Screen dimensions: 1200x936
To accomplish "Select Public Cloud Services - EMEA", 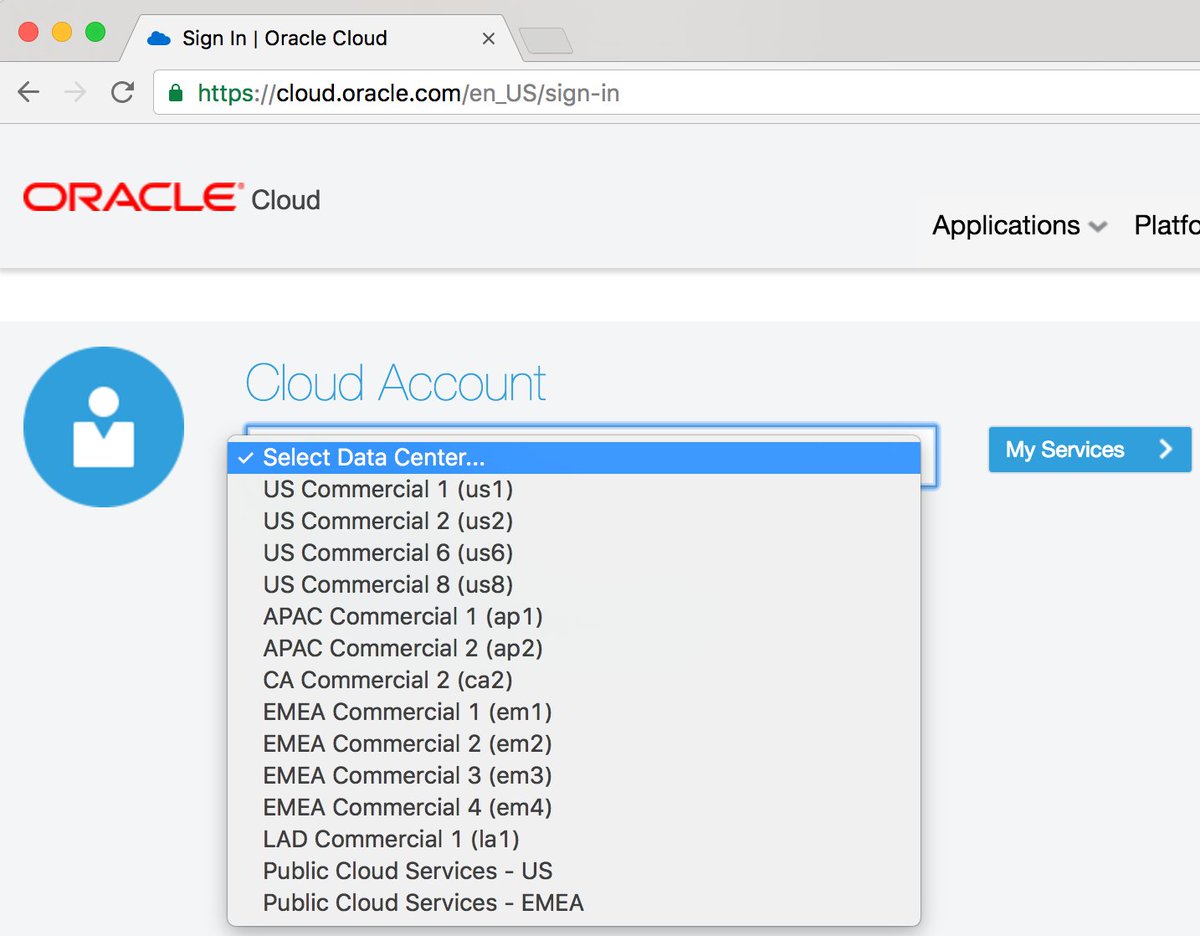I will pos(574,903).
